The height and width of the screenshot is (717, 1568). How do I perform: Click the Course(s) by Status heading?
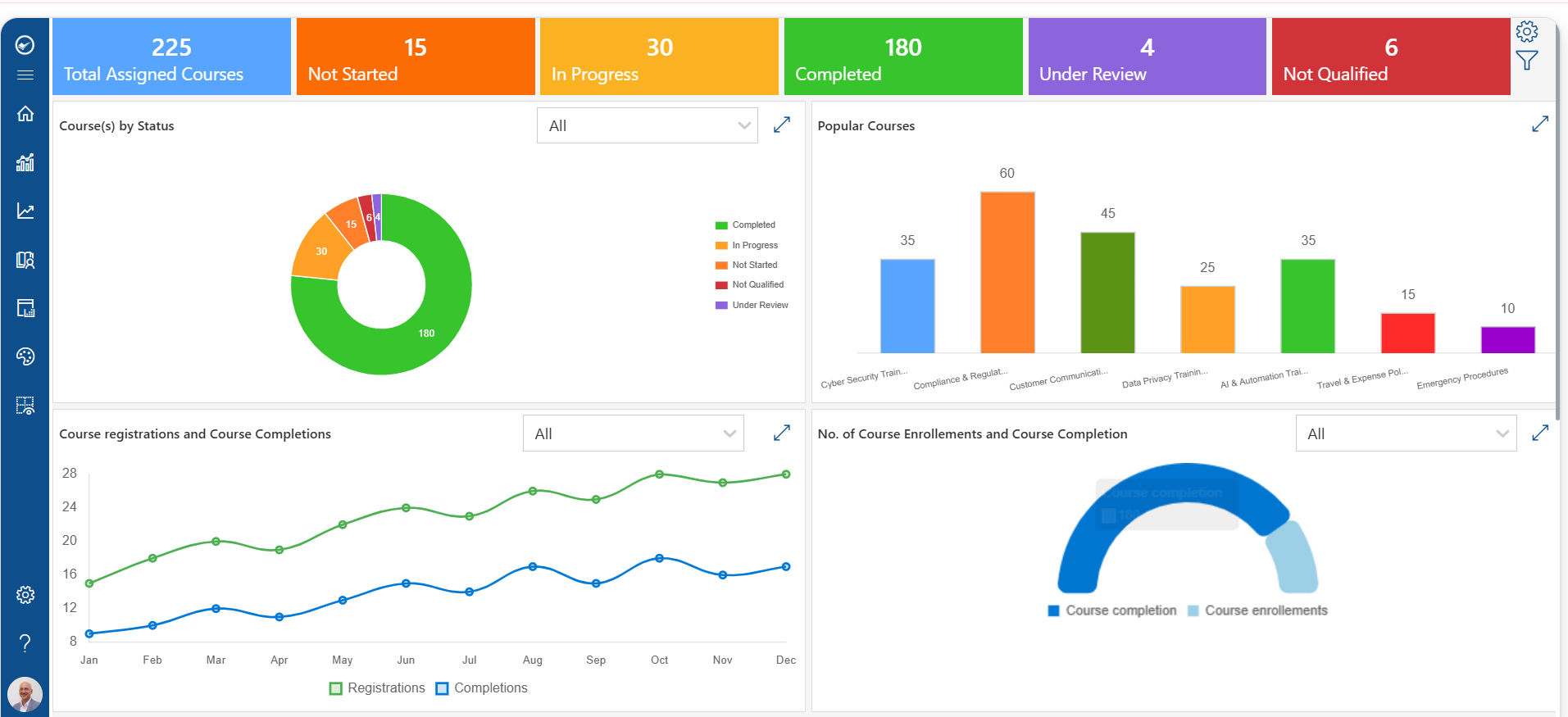tap(116, 125)
